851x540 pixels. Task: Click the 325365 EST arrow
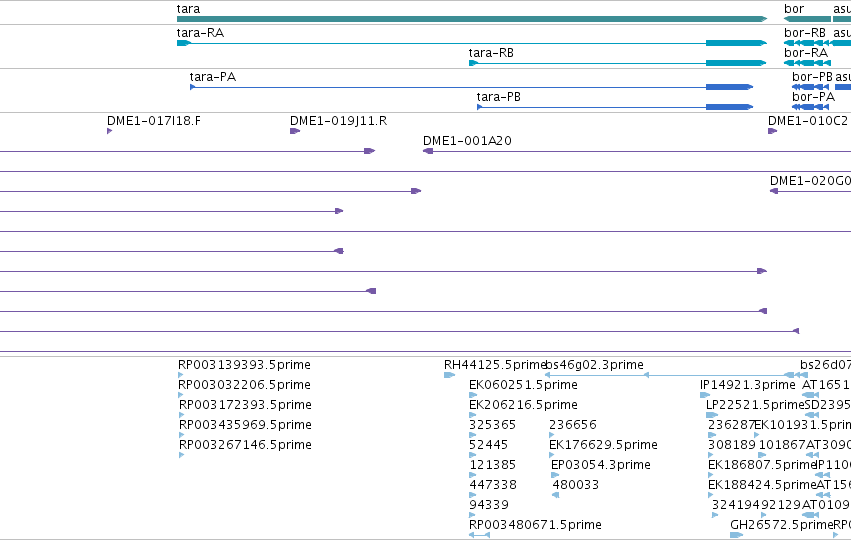tap(472, 435)
